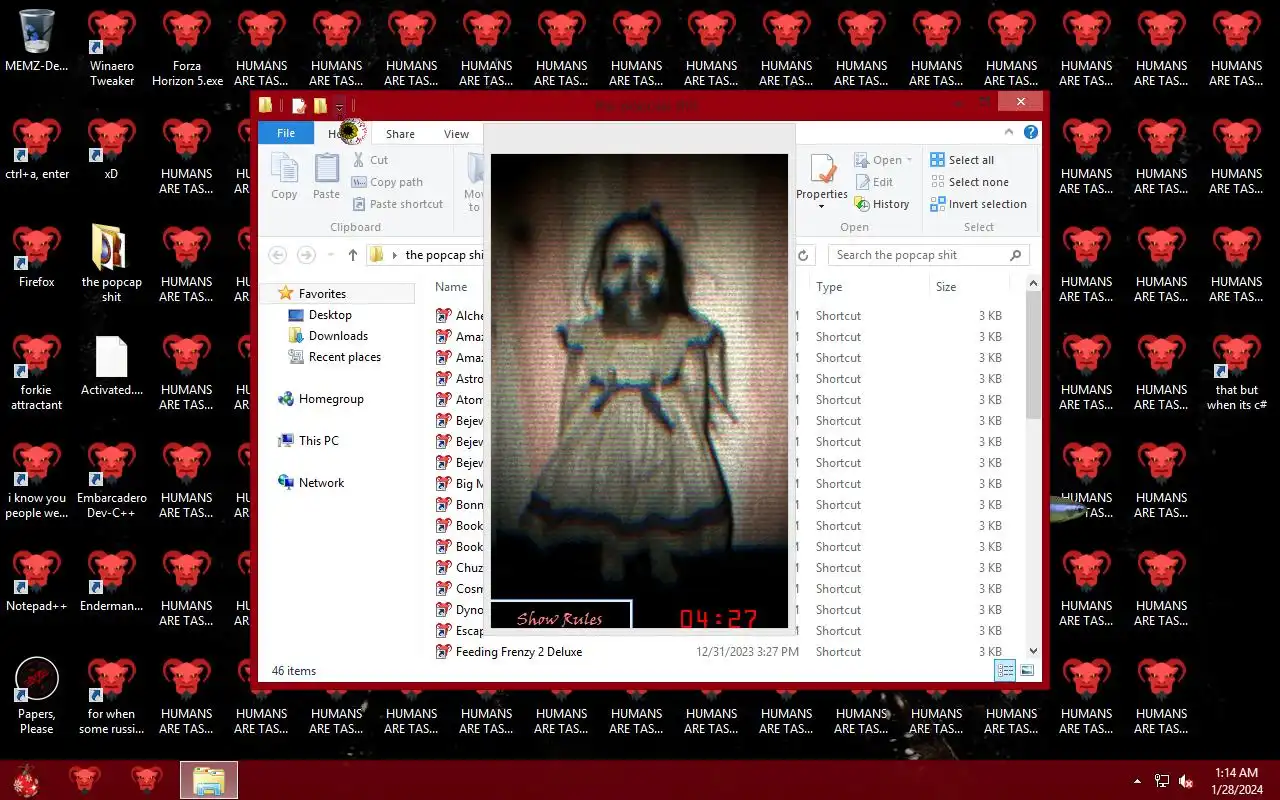This screenshot has height=800, width=1280.
Task: Click the address bar path chevron
Action: click(x=395, y=255)
